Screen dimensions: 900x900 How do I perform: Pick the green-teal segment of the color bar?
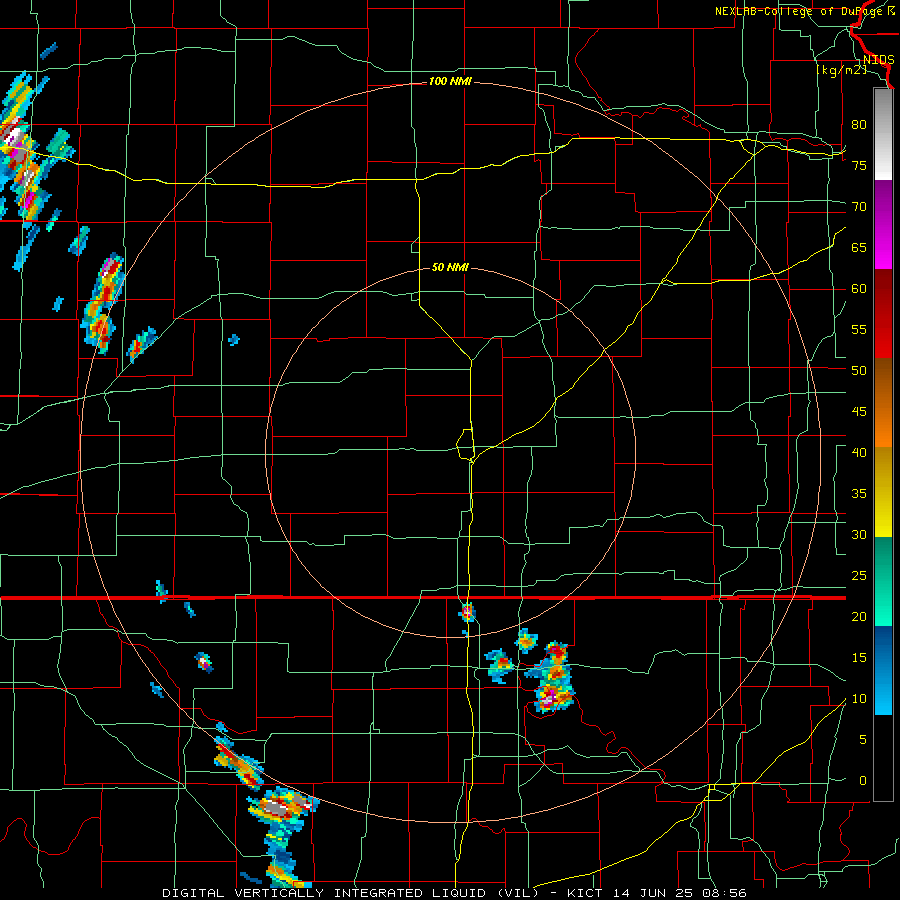pyautogui.click(x=883, y=581)
